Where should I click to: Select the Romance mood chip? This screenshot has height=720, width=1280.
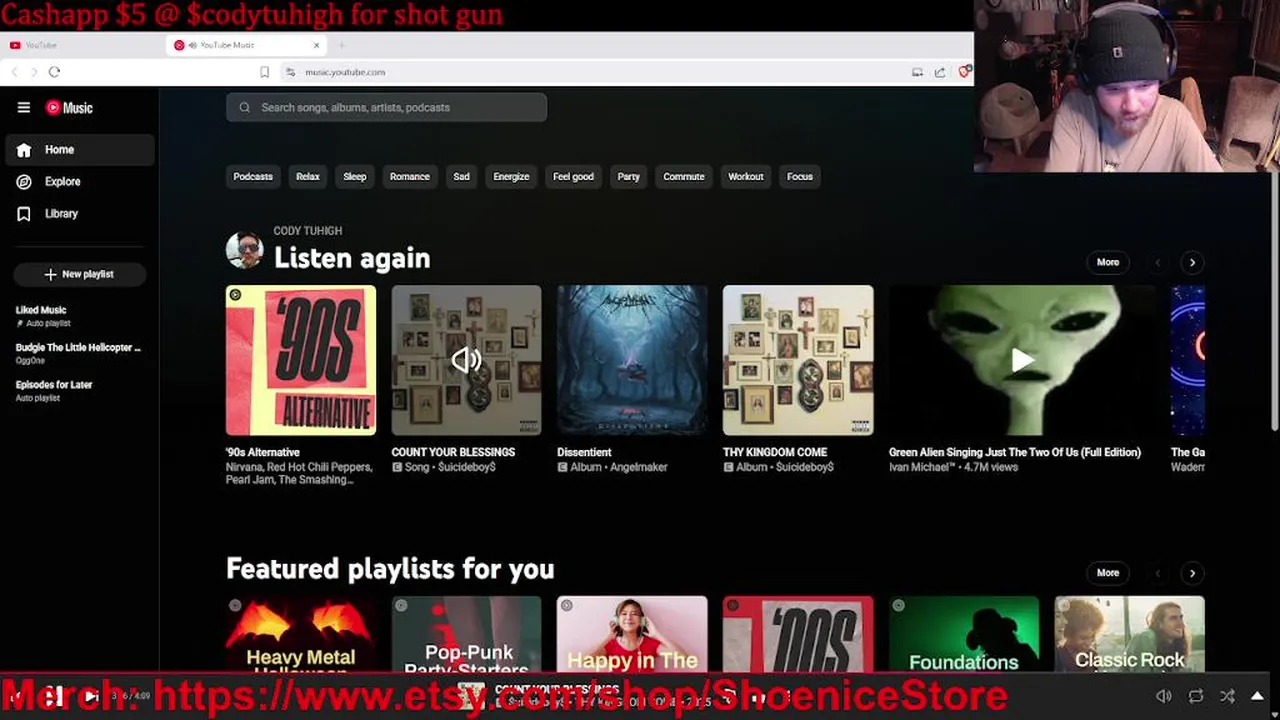click(x=409, y=176)
